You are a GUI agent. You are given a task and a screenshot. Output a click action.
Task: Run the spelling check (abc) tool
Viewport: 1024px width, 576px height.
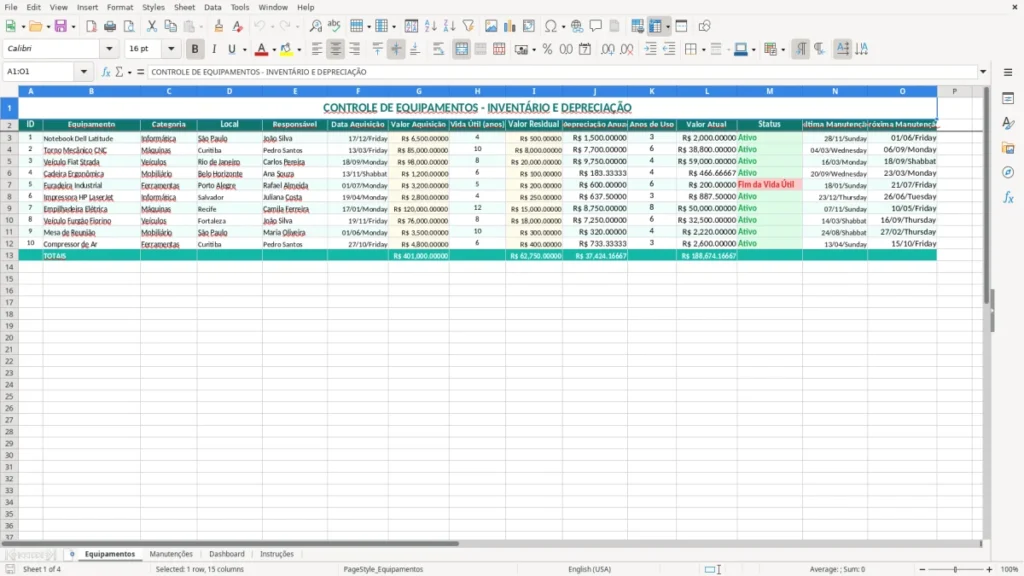334,26
